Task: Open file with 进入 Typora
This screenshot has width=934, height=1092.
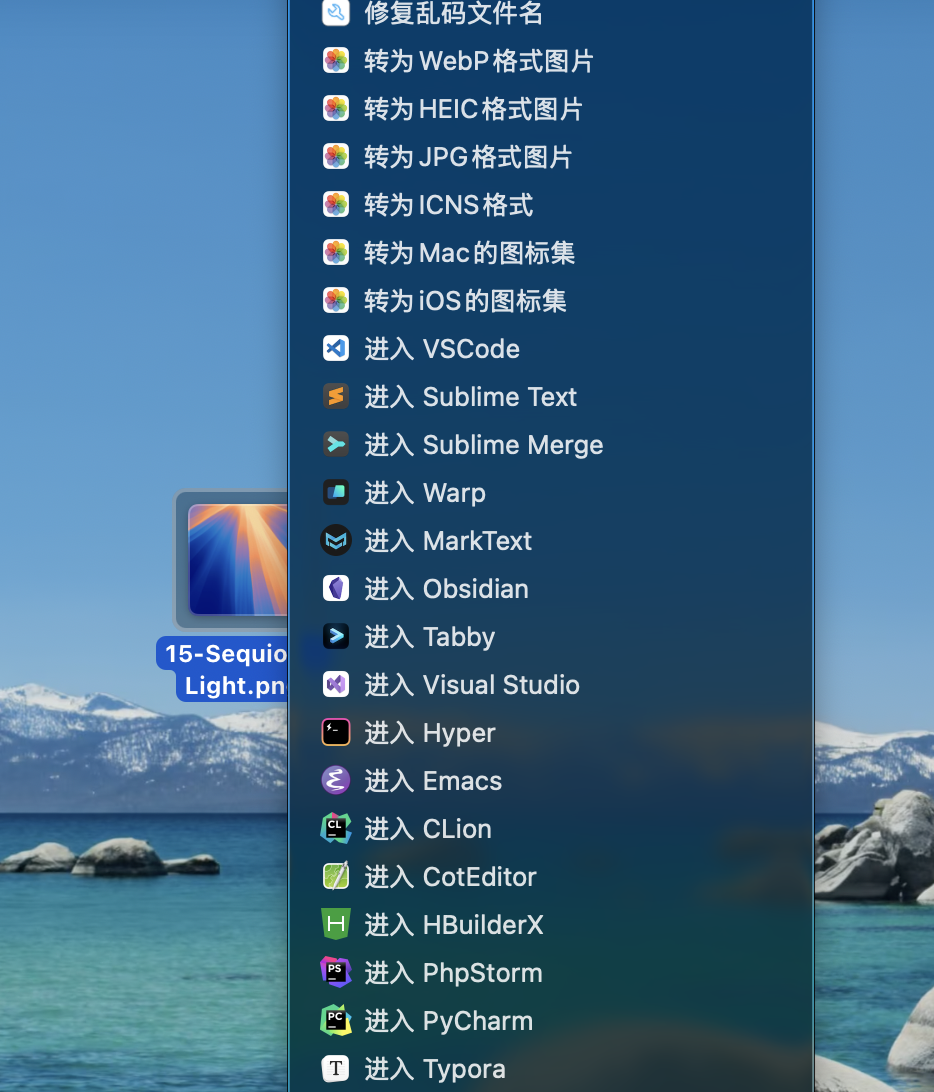Action: click(434, 1069)
